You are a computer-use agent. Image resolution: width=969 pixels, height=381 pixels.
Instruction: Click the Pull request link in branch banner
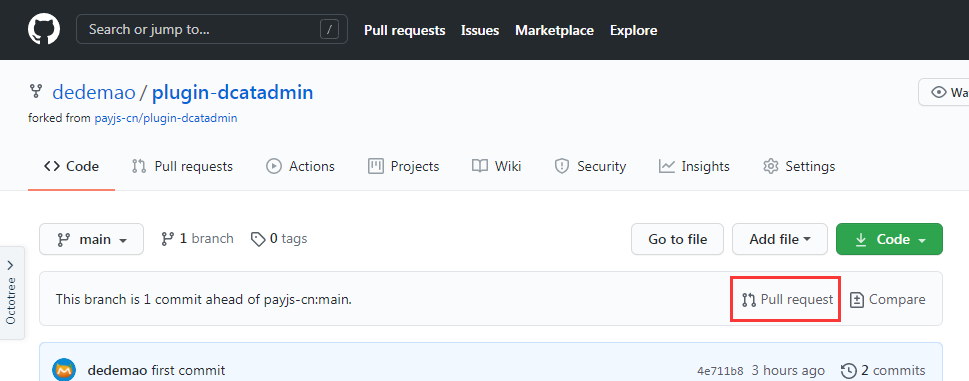point(787,300)
